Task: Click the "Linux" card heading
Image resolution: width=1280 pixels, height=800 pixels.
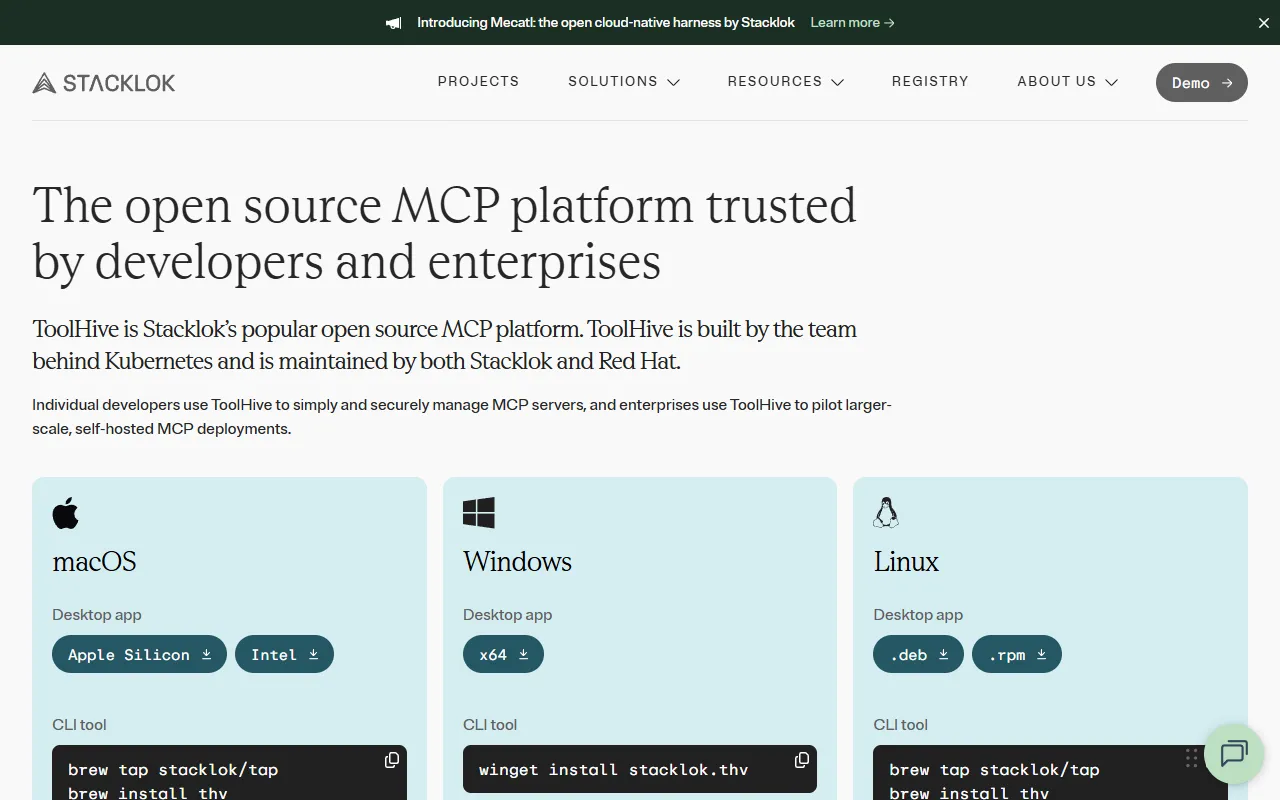Action: (x=906, y=562)
